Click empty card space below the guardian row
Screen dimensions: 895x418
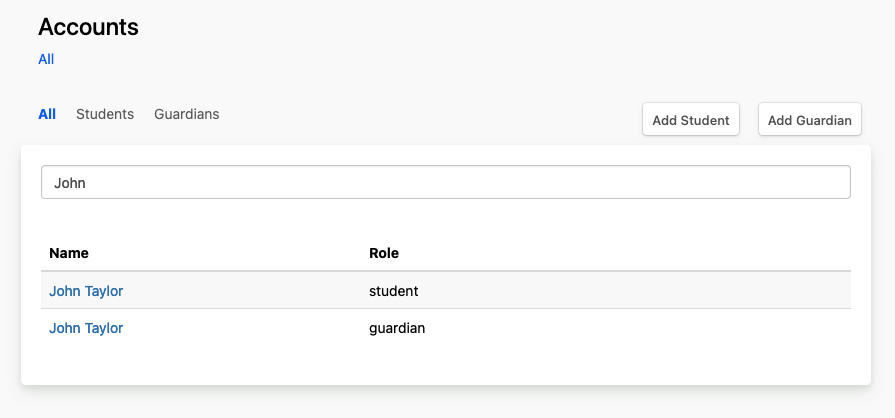point(445,364)
